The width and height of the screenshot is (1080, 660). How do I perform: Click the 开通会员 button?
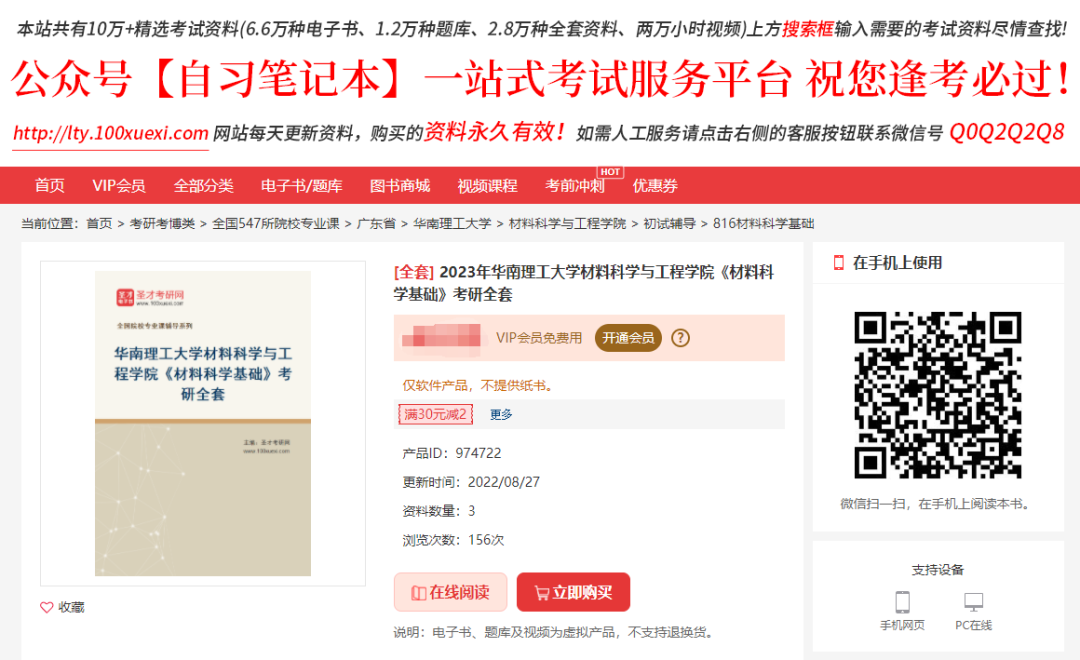click(628, 338)
